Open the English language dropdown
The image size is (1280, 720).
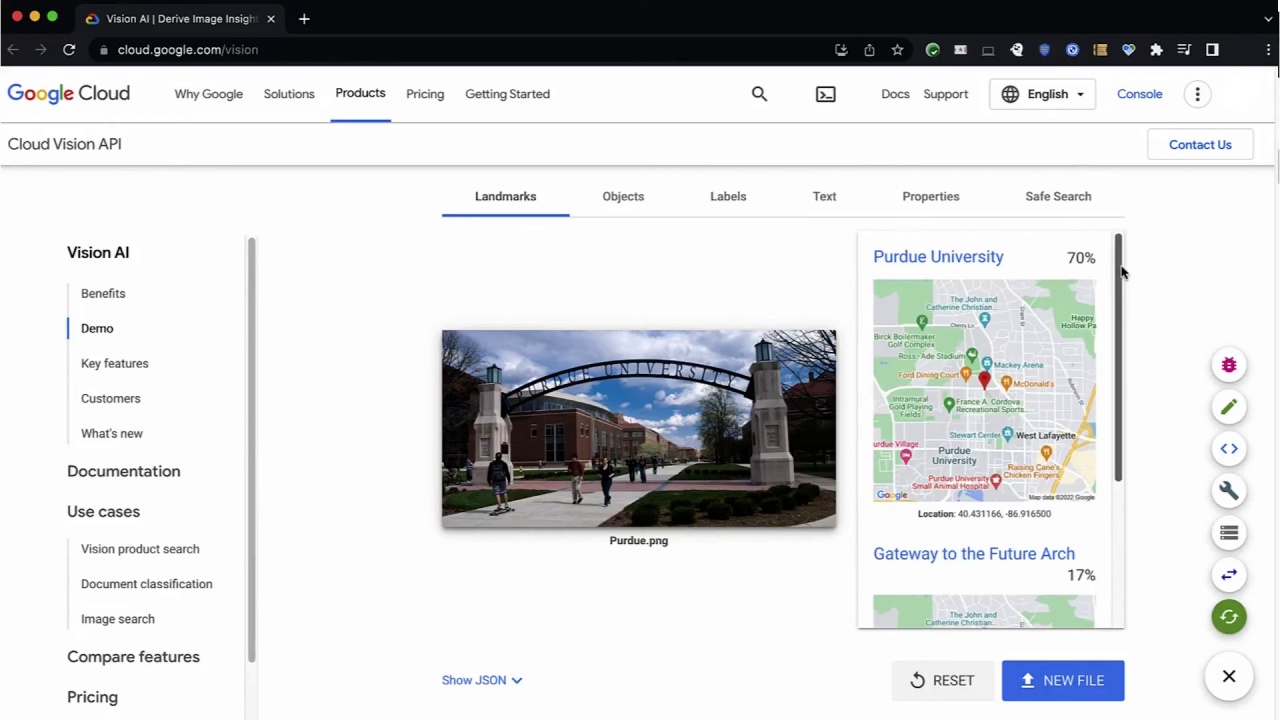pyautogui.click(x=1042, y=94)
